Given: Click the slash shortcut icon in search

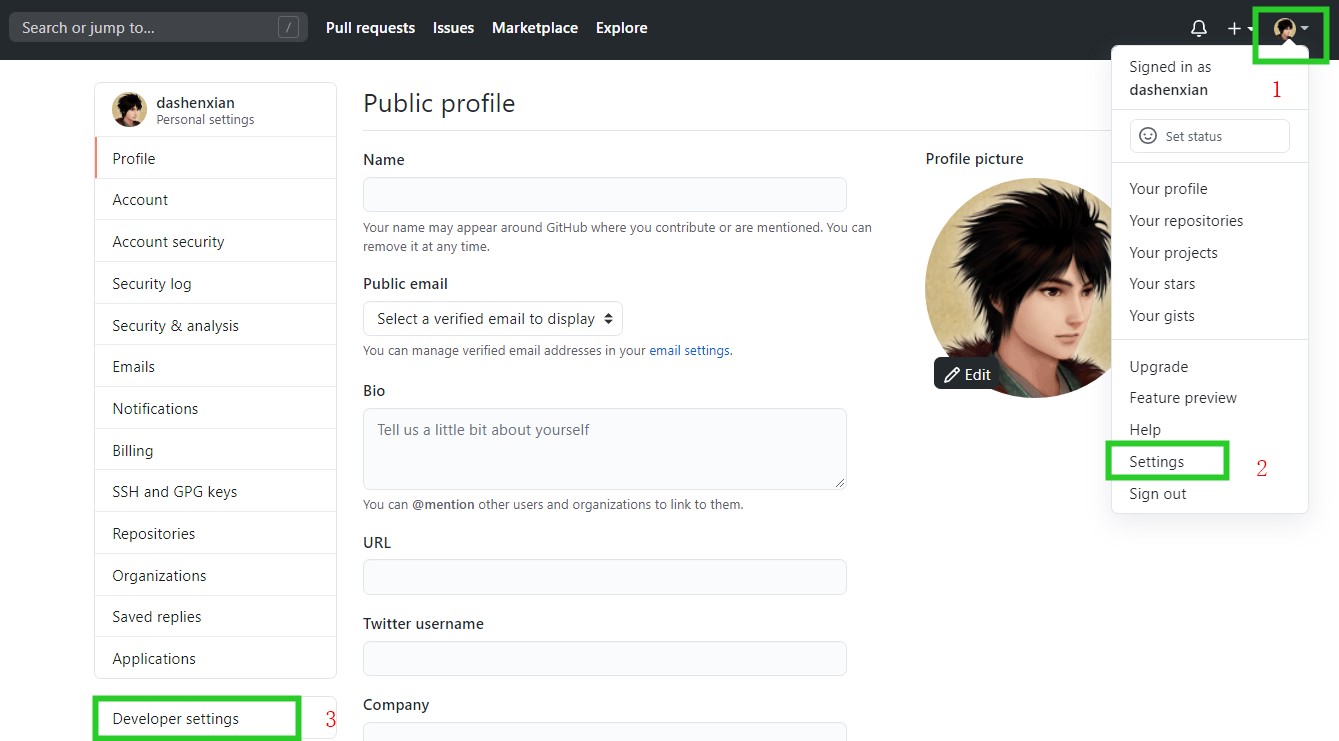Looking at the screenshot, I should (288, 28).
